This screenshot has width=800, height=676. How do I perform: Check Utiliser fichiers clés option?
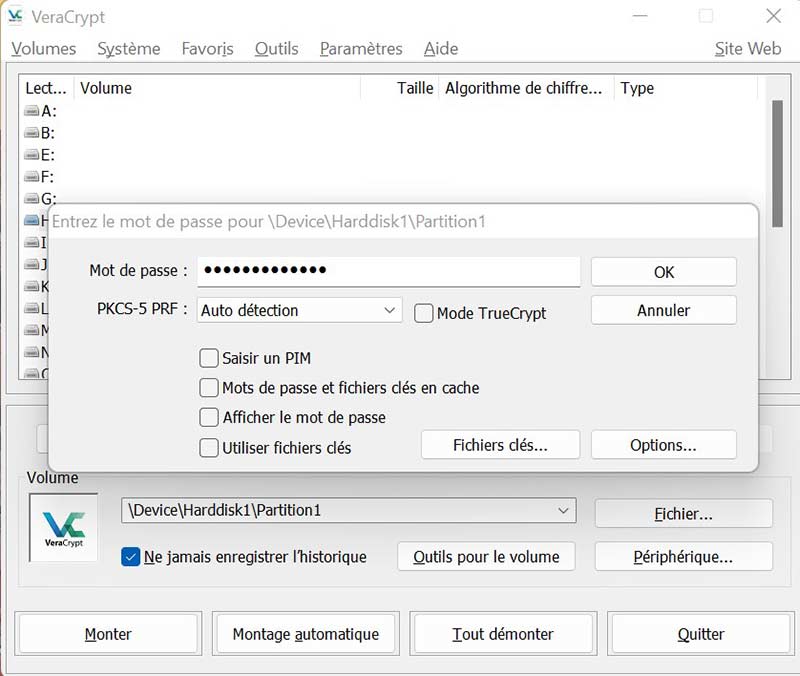[209, 448]
